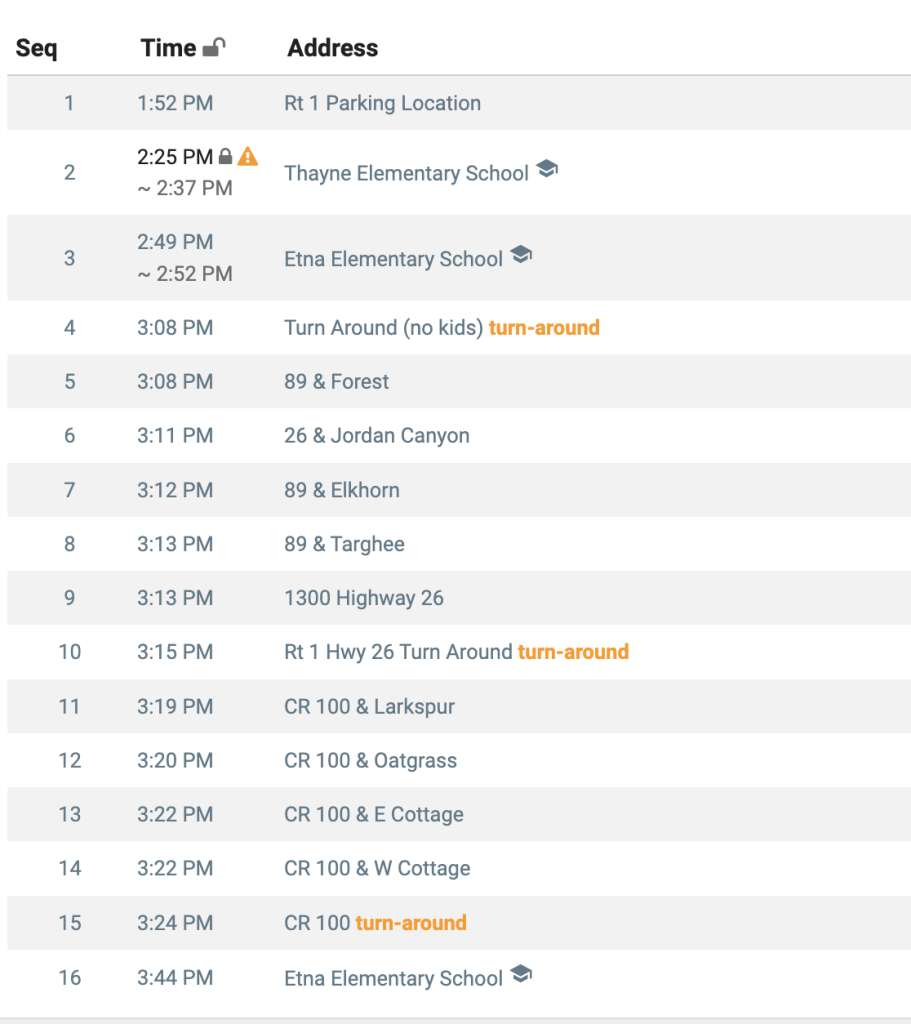Viewport: 911px width, 1024px height.
Task: Click graduation cap icon on stop 3 Etna Elementary
Action: [x=521, y=255]
